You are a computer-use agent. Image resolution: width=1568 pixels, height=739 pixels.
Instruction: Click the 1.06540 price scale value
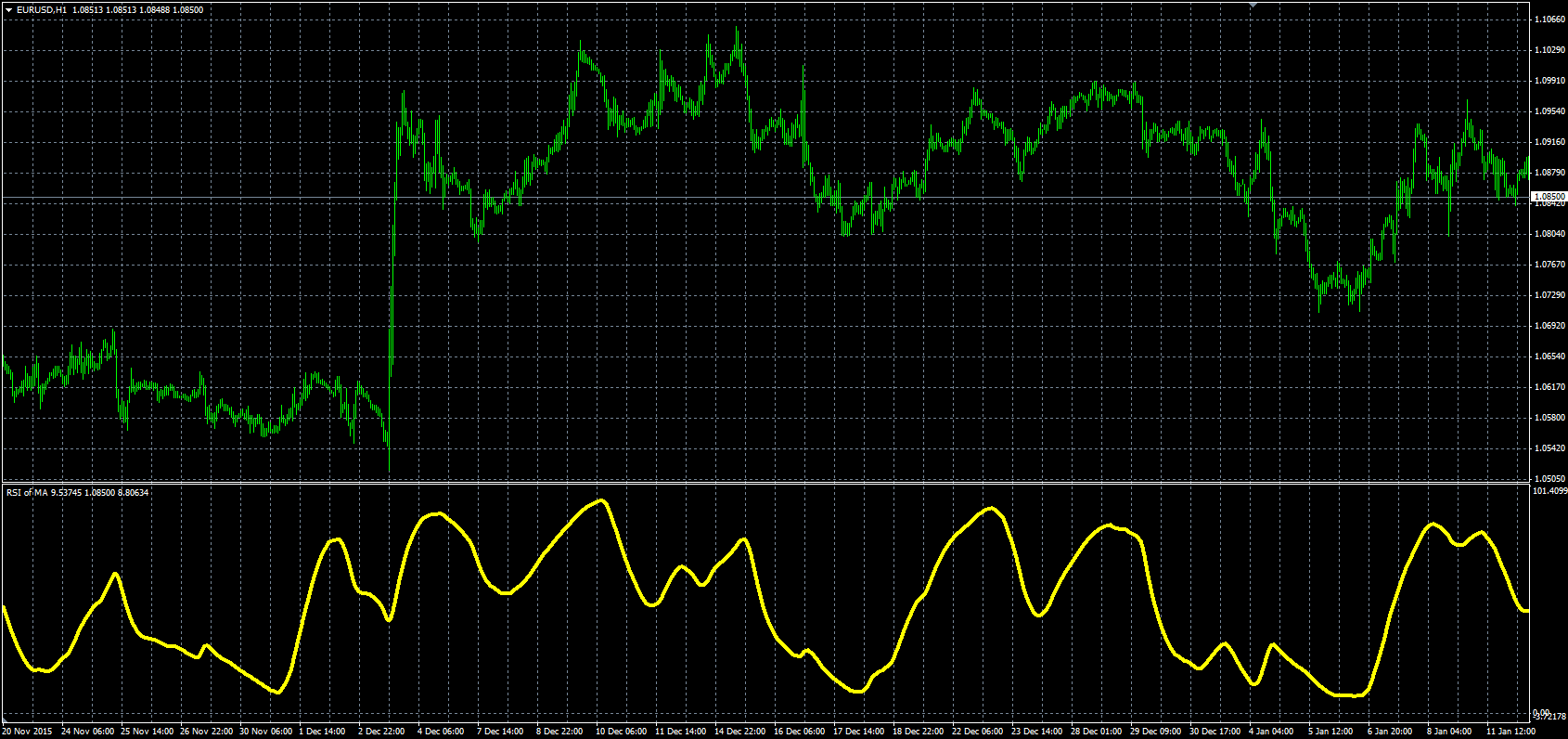click(x=1550, y=357)
